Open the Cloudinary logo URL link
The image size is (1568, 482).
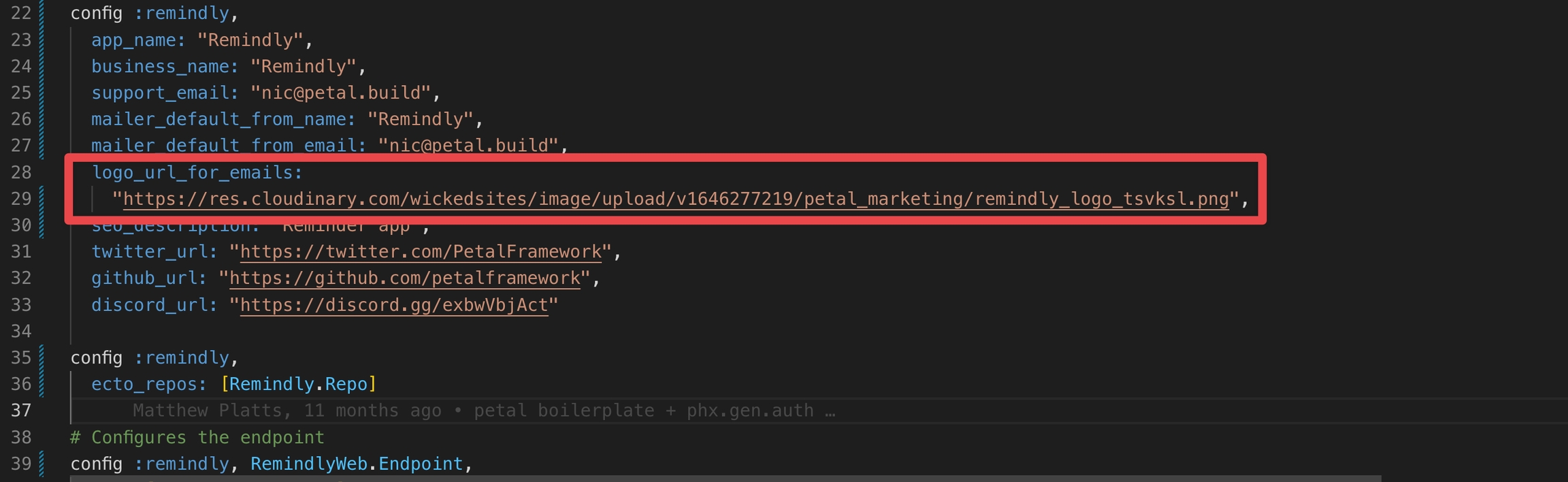tap(675, 199)
